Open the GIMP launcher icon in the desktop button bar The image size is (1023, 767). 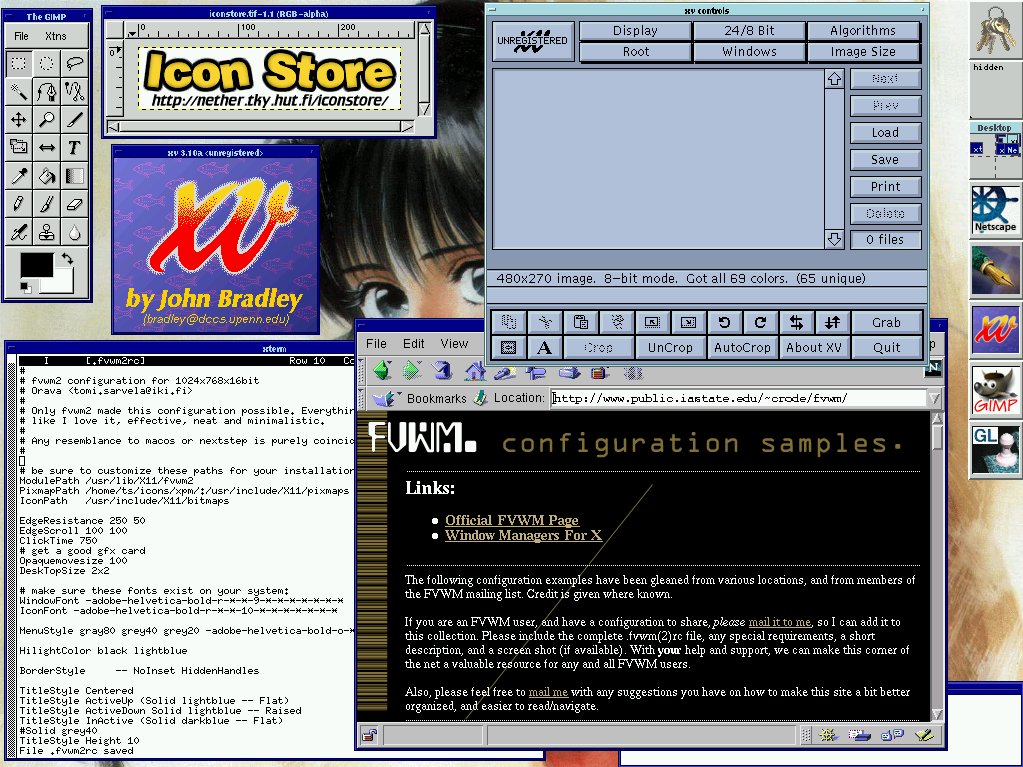(x=995, y=390)
